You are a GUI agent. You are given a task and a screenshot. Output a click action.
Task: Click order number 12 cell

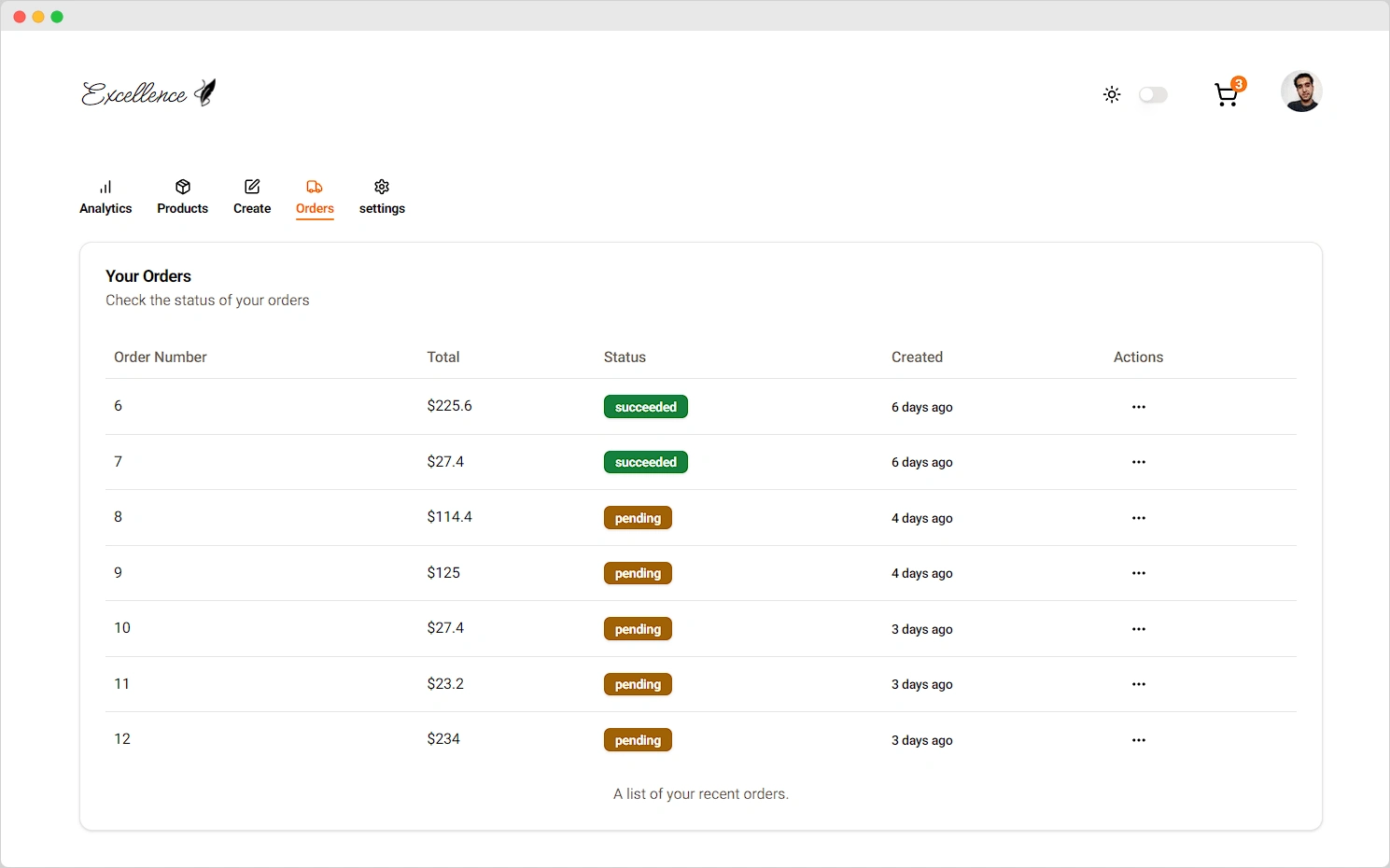click(x=122, y=739)
